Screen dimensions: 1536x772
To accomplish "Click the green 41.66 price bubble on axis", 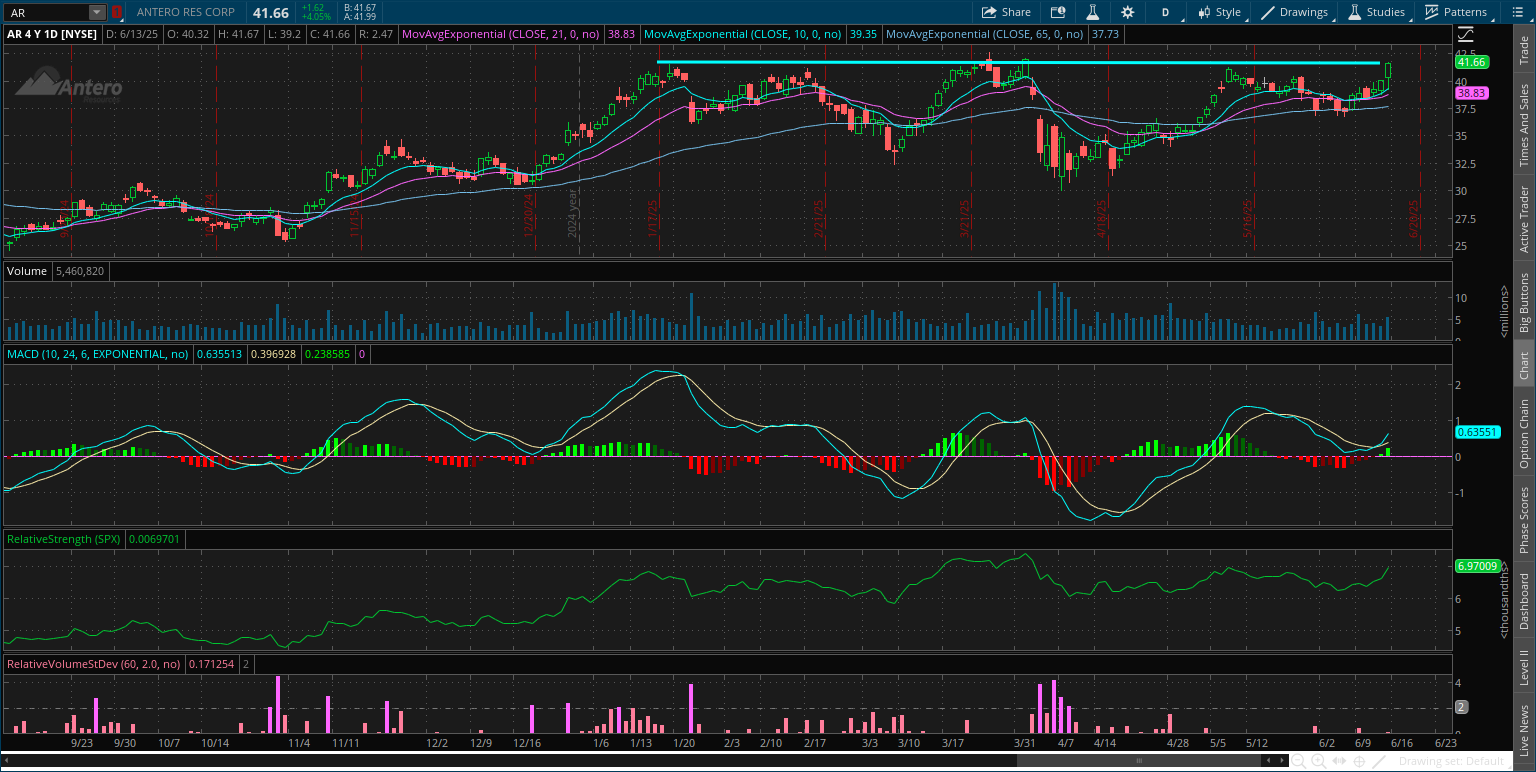I will pyautogui.click(x=1472, y=62).
